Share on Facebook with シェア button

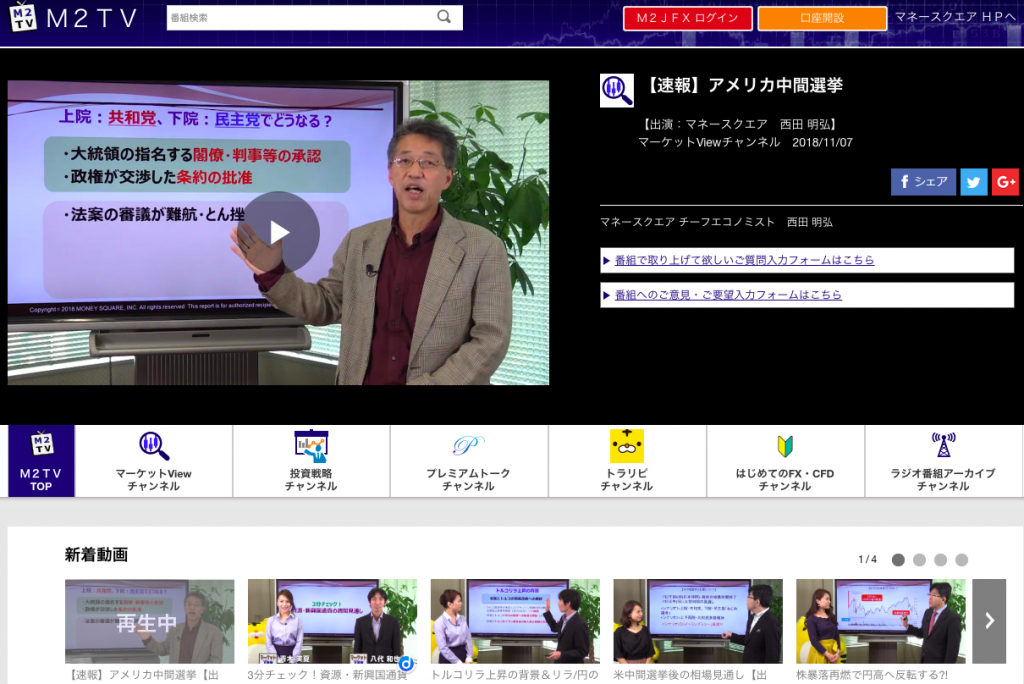923,182
